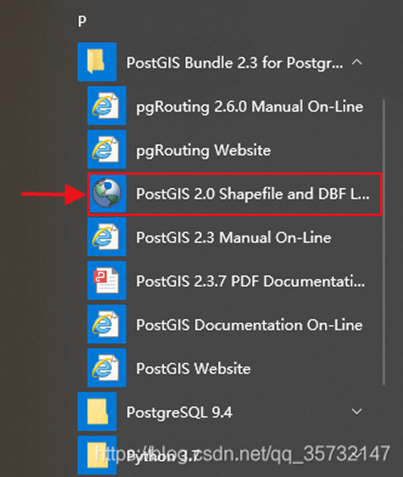Open PostGIS 2.0 Shapefile and DBF Loader
Screen dimensions: 403x477
pyautogui.click(x=235, y=194)
